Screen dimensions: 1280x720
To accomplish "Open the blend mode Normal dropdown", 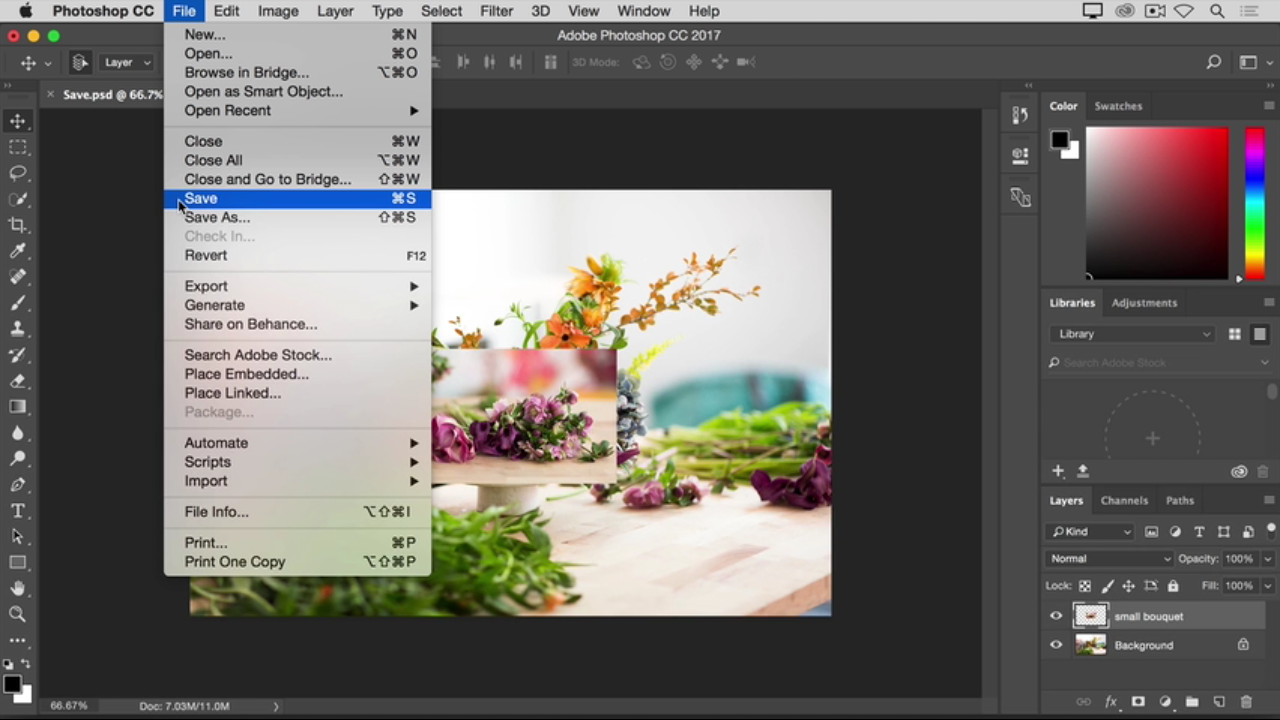I will point(1109,559).
